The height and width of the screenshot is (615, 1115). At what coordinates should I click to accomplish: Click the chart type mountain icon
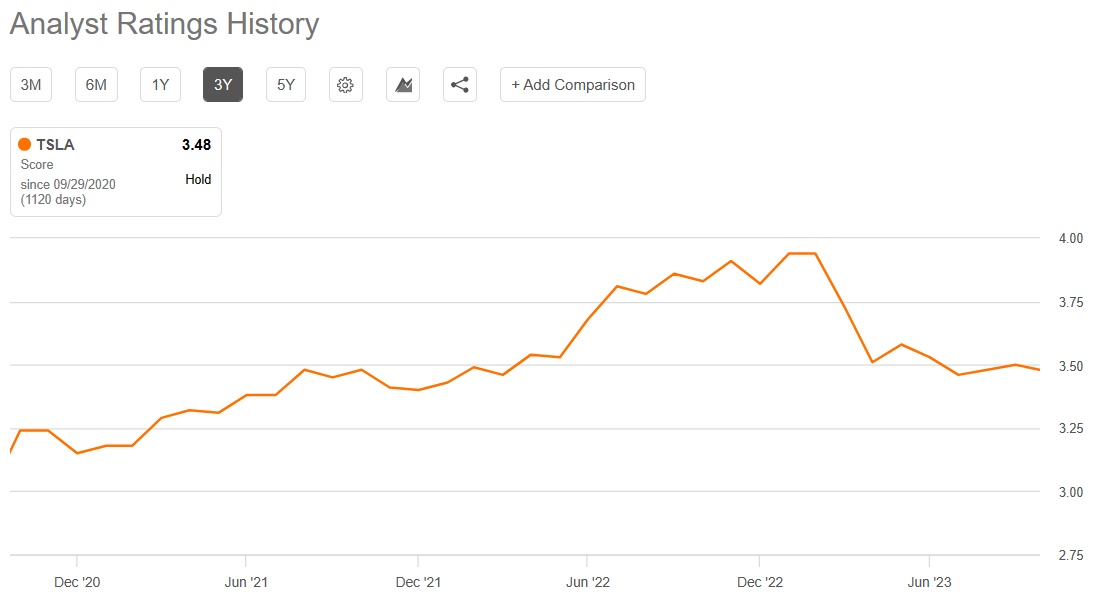[403, 85]
